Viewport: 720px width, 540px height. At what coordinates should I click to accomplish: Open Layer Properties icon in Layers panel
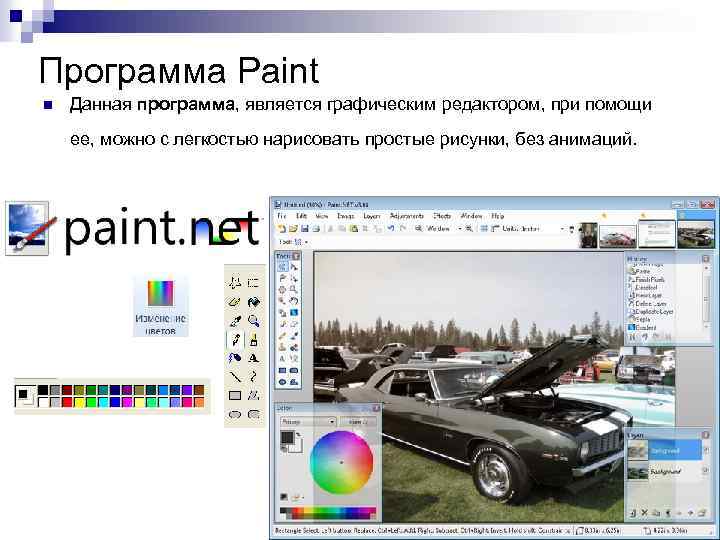pos(702,513)
